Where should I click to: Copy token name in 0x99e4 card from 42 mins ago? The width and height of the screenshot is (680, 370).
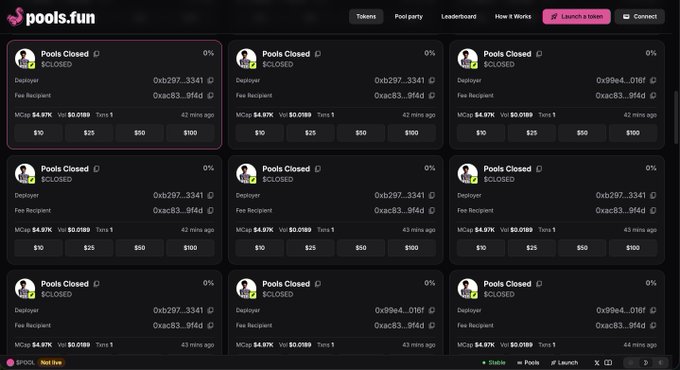[x=539, y=54]
